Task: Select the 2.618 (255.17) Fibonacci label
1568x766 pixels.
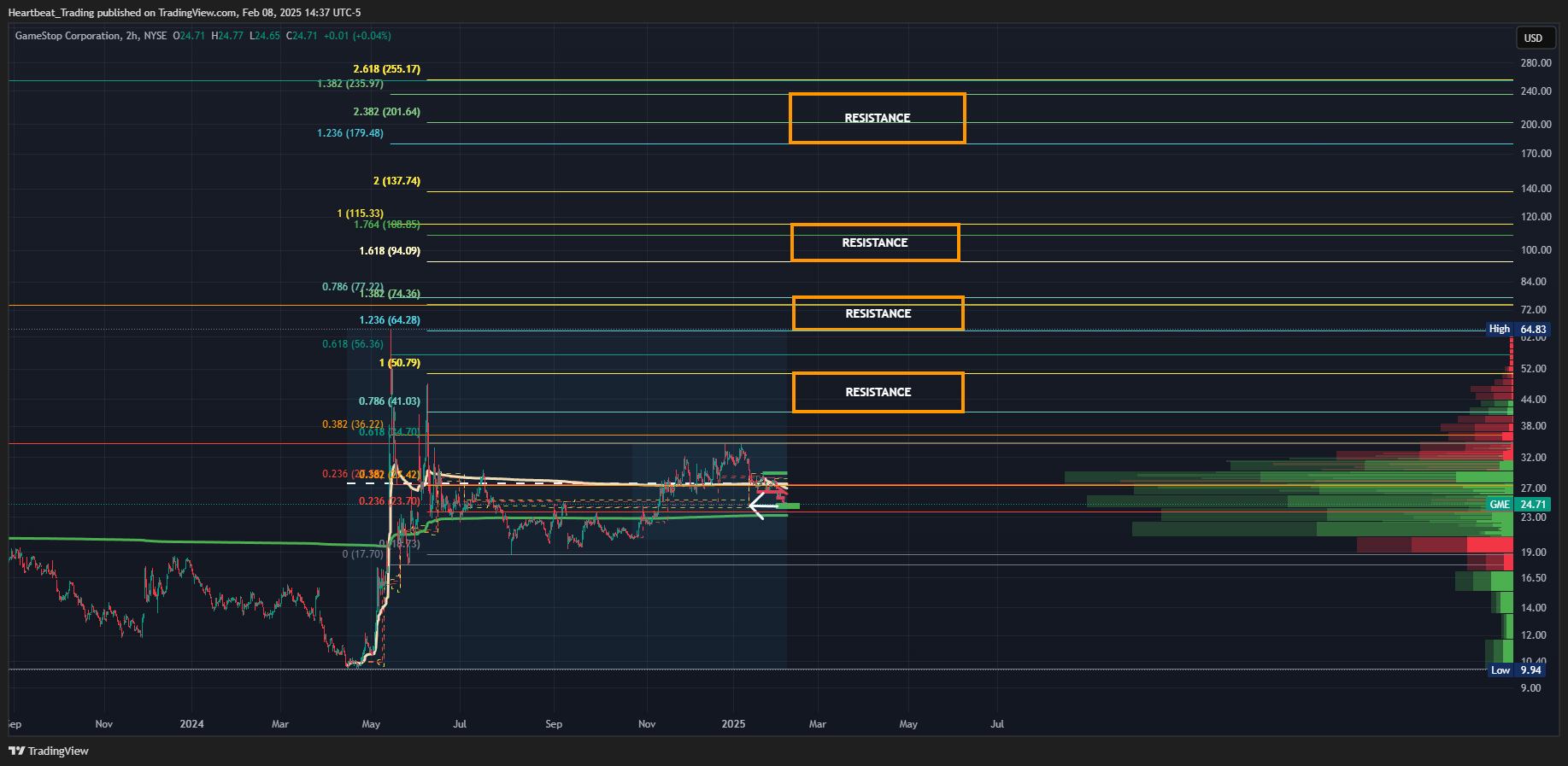Action: pyautogui.click(x=387, y=69)
